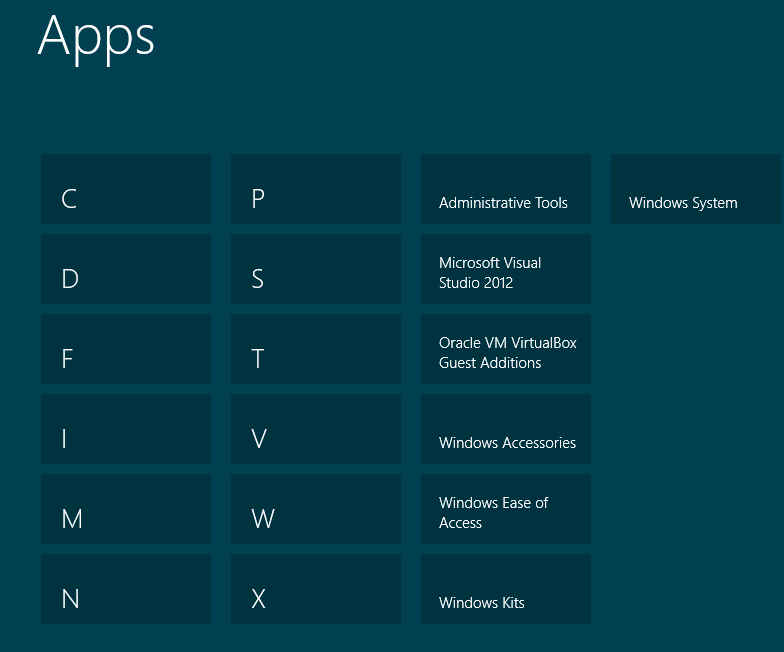Go to apps under letter M
The height and width of the screenshot is (652, 784).
click(126, 509)
